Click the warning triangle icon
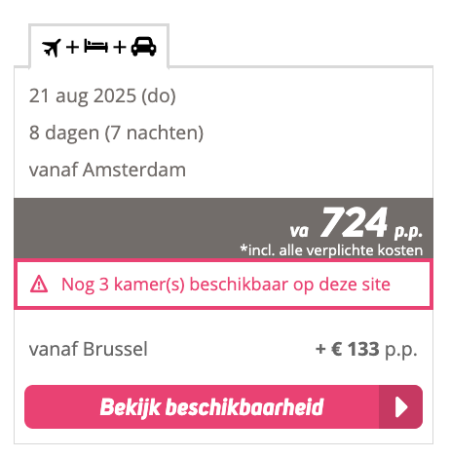This screenshot has width=450, height=458. coord(39,284)
